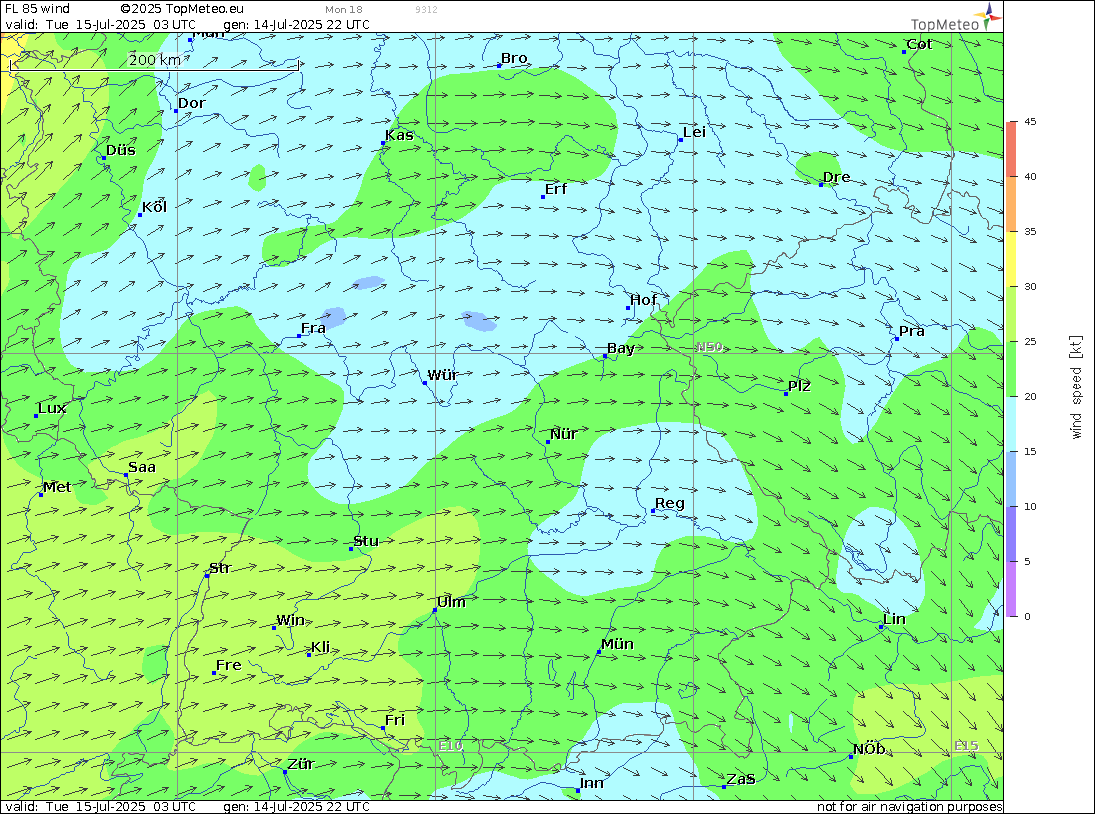This screenshot has width=1095, height=814.
Task: Click the Düs city marker
Action: (104, 158)
